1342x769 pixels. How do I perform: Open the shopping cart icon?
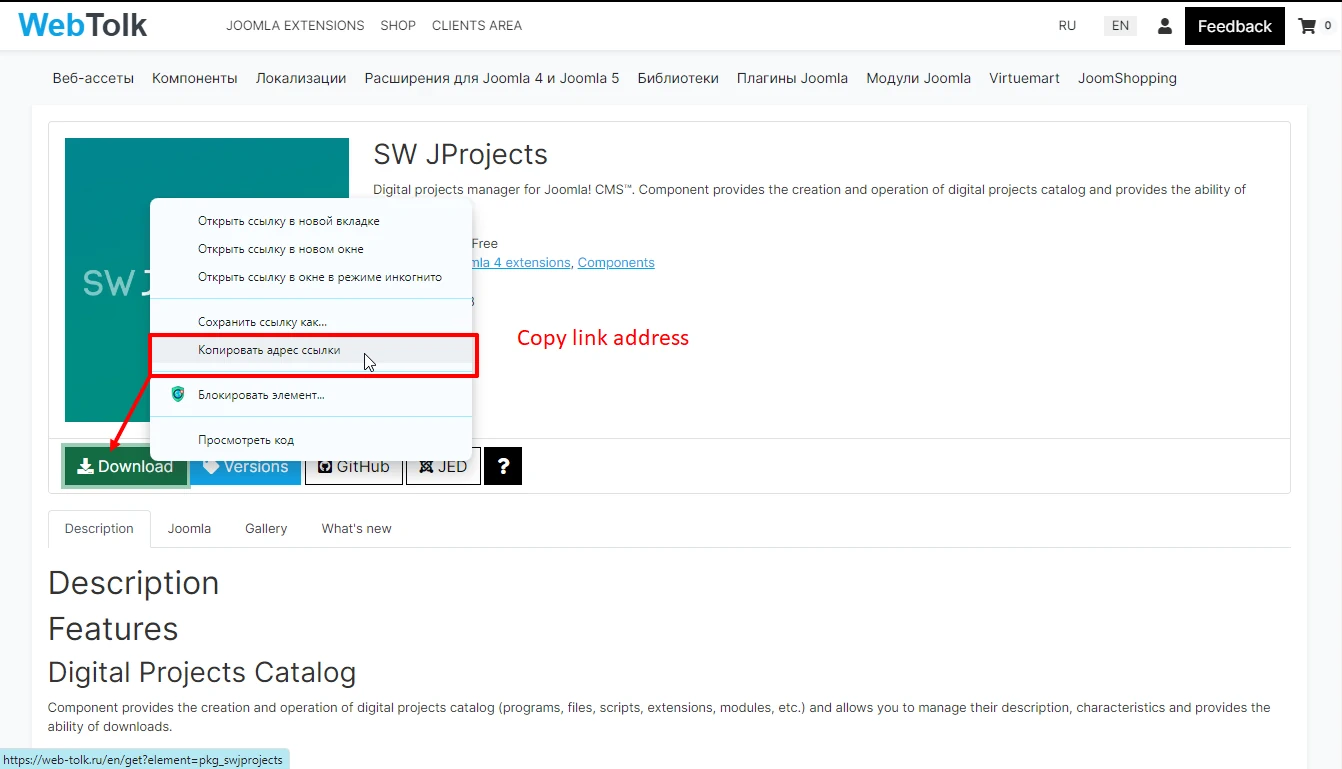(1307, 26)
